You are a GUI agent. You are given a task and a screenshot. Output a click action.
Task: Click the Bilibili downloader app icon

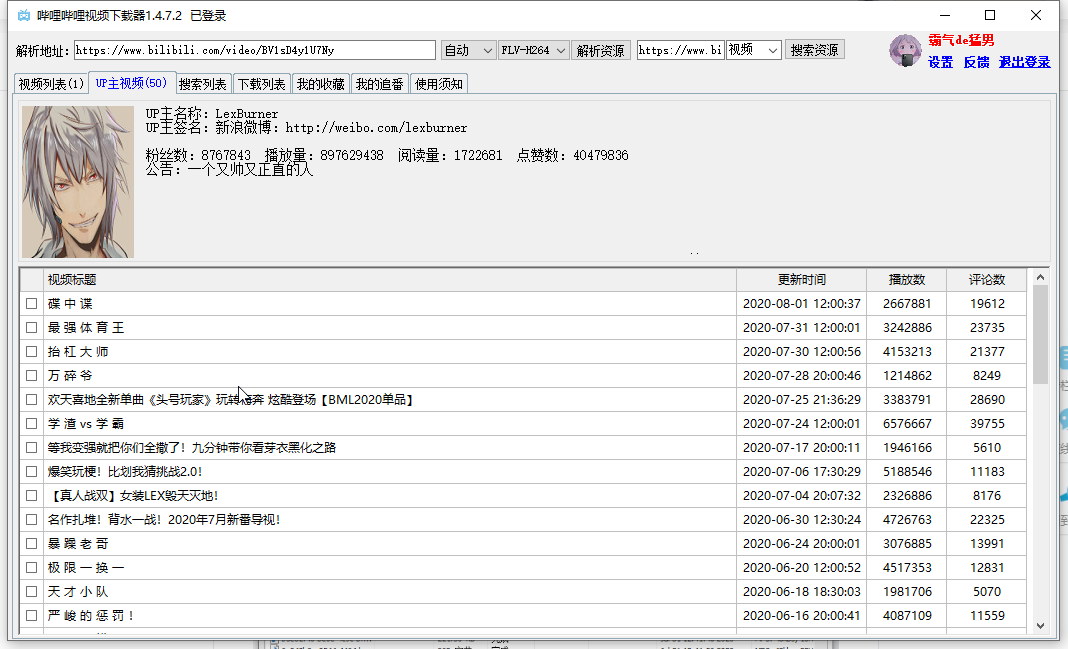pyautogui.click(x=24, y=15)
